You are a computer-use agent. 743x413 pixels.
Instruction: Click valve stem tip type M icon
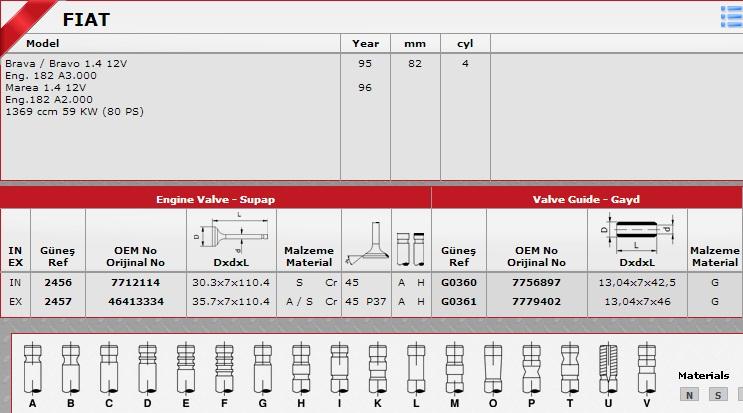(454, 368)
